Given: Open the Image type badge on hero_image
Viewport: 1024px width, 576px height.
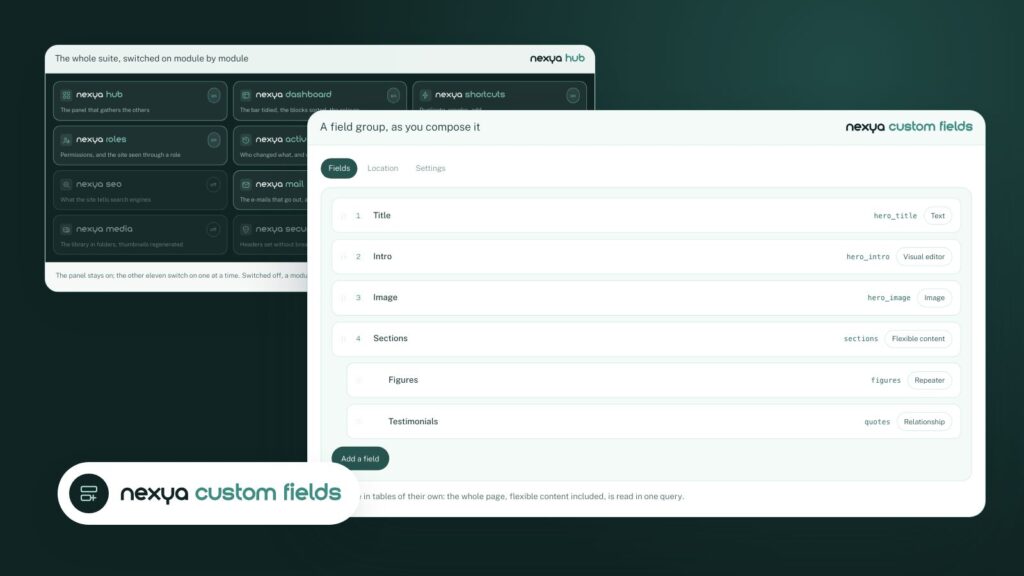Looking at the screenshot, I should [934, 298].
